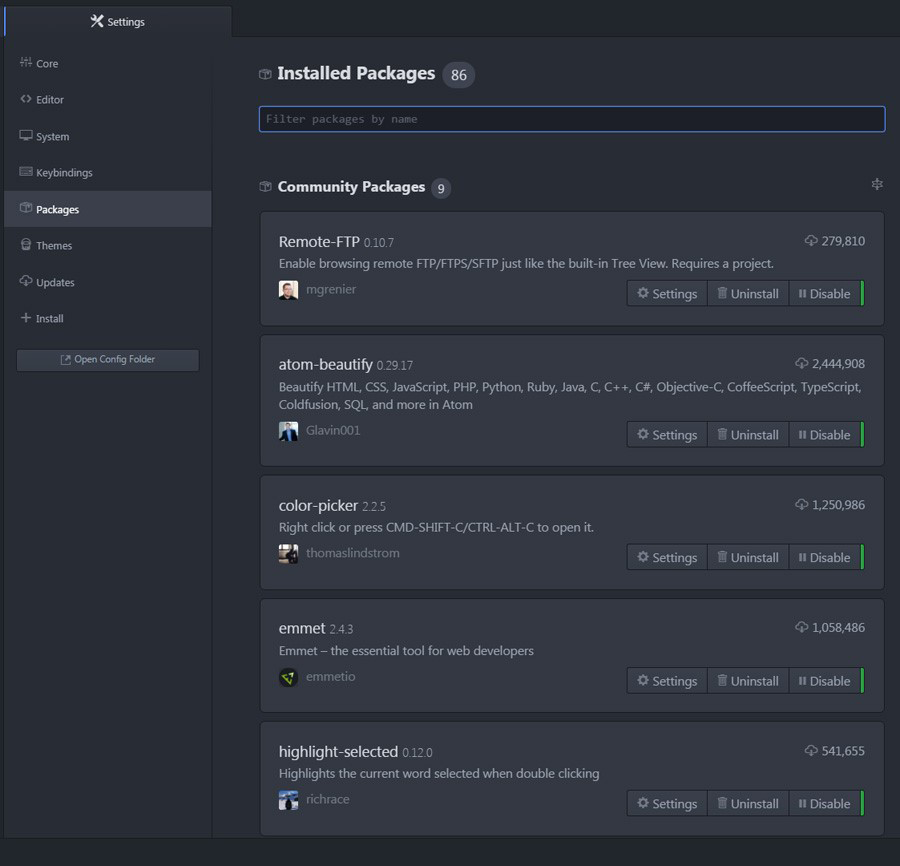Click atom-beautify download count 2,444,908
This screenshot has width=900, height=866.
click(x=831, y=364)
